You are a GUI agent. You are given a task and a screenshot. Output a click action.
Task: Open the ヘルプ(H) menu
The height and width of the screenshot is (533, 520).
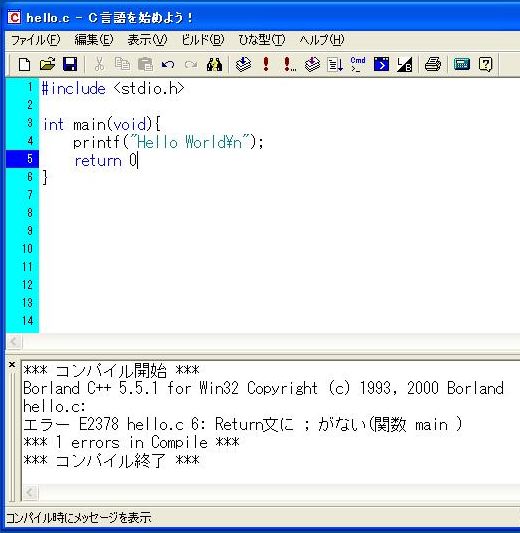pos(322,40)
